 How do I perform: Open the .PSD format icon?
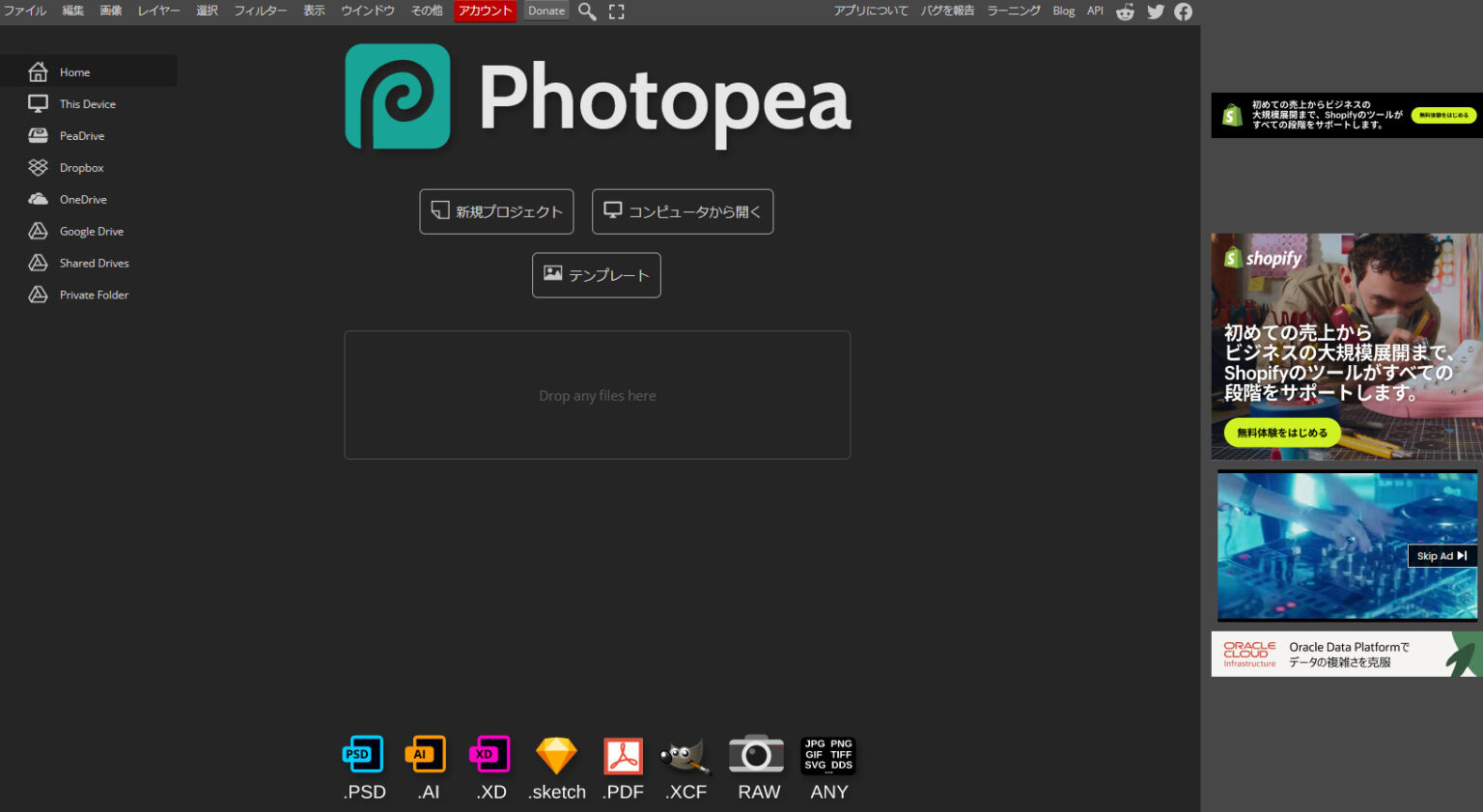(x=362, y=754)
